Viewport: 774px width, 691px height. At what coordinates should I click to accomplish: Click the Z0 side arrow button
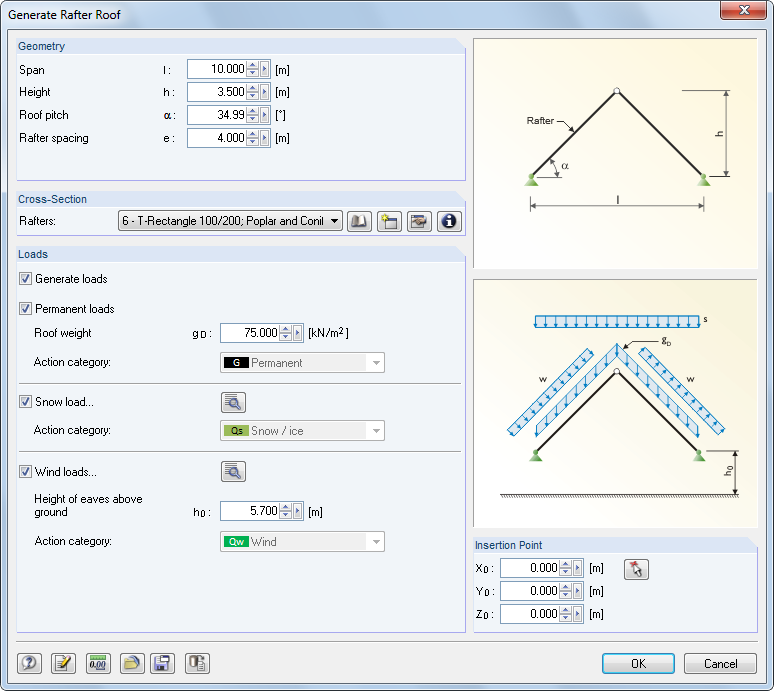tap(578, 614)
